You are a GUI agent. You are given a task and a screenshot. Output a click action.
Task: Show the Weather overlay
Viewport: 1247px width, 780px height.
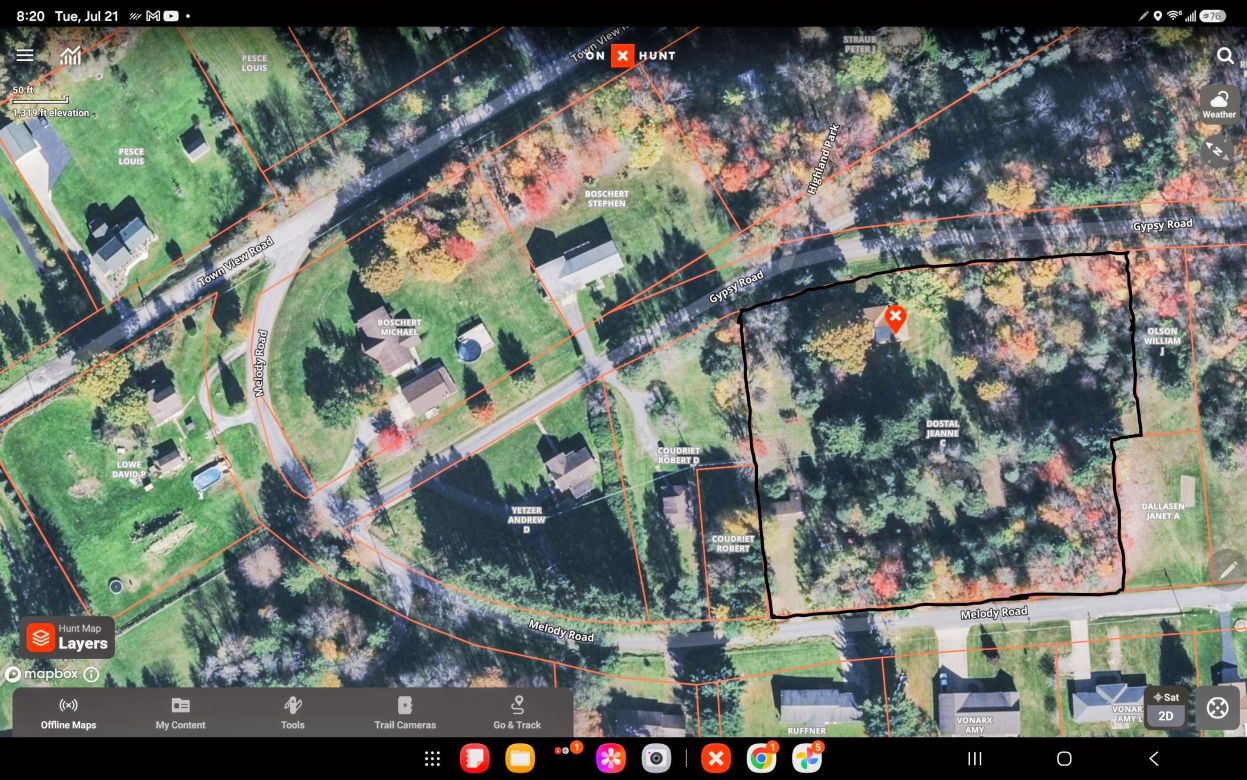[1219, 104]
